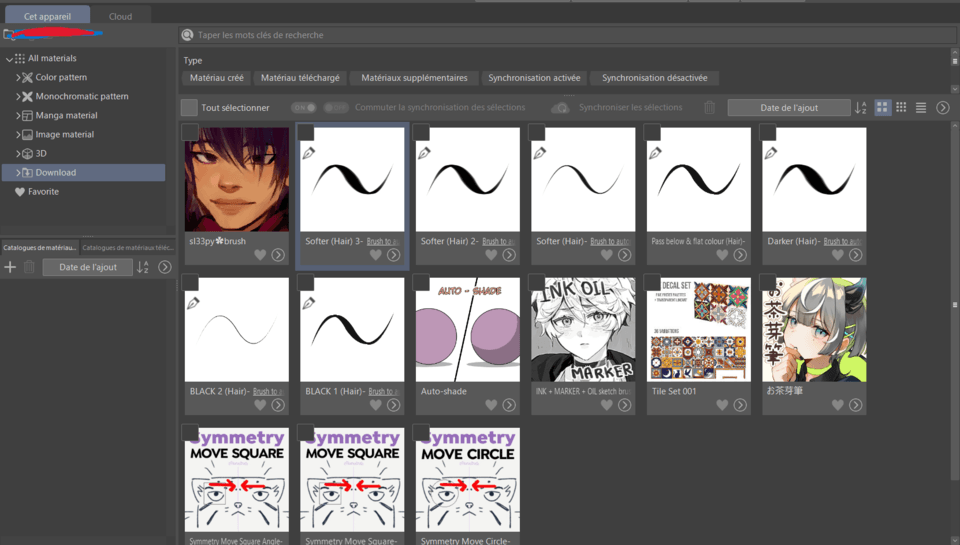This screenshot has height=545, width=960.
Task: Tick checkbox on Softer (Hair) 3 thumbnail
Action: pyautogui.click(x=306, y=132)
